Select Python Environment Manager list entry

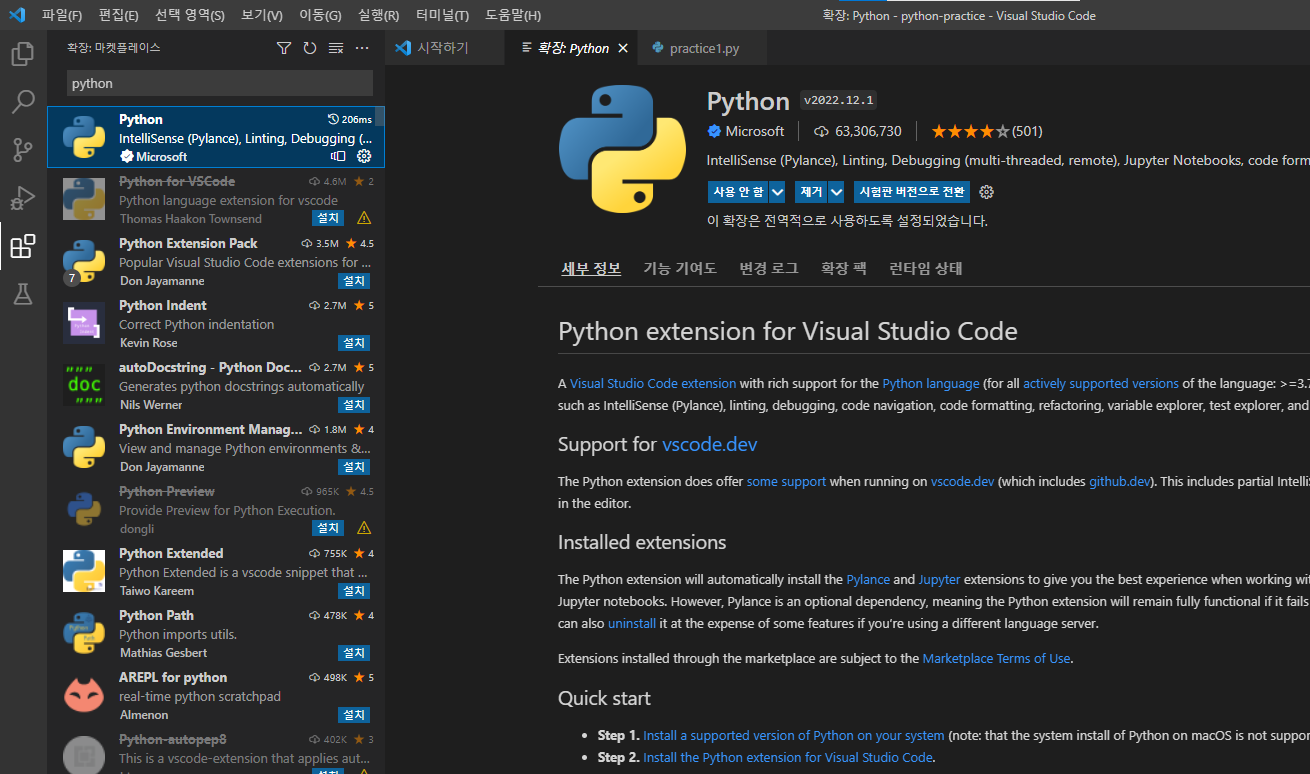(216, 447)
